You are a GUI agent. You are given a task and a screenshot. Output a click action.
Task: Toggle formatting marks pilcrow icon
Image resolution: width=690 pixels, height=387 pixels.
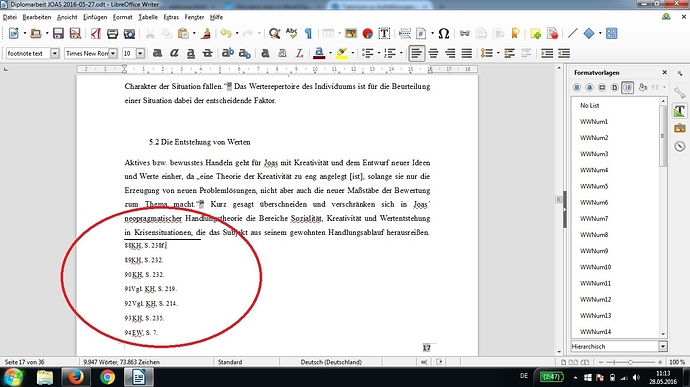point(308,33)
